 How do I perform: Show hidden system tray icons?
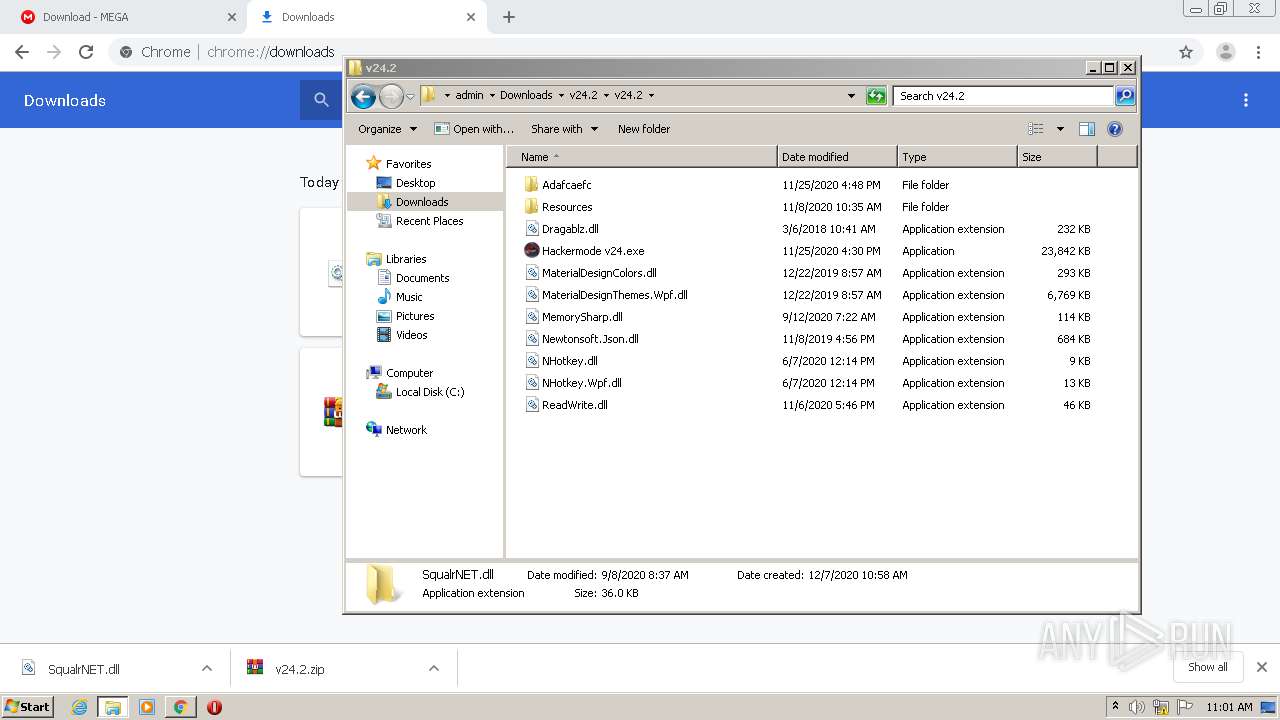(1115, 707)
